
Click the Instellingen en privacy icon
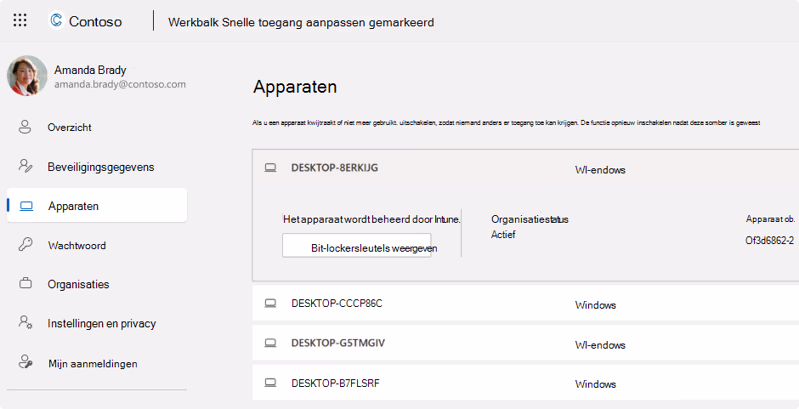tap(26, 323)
